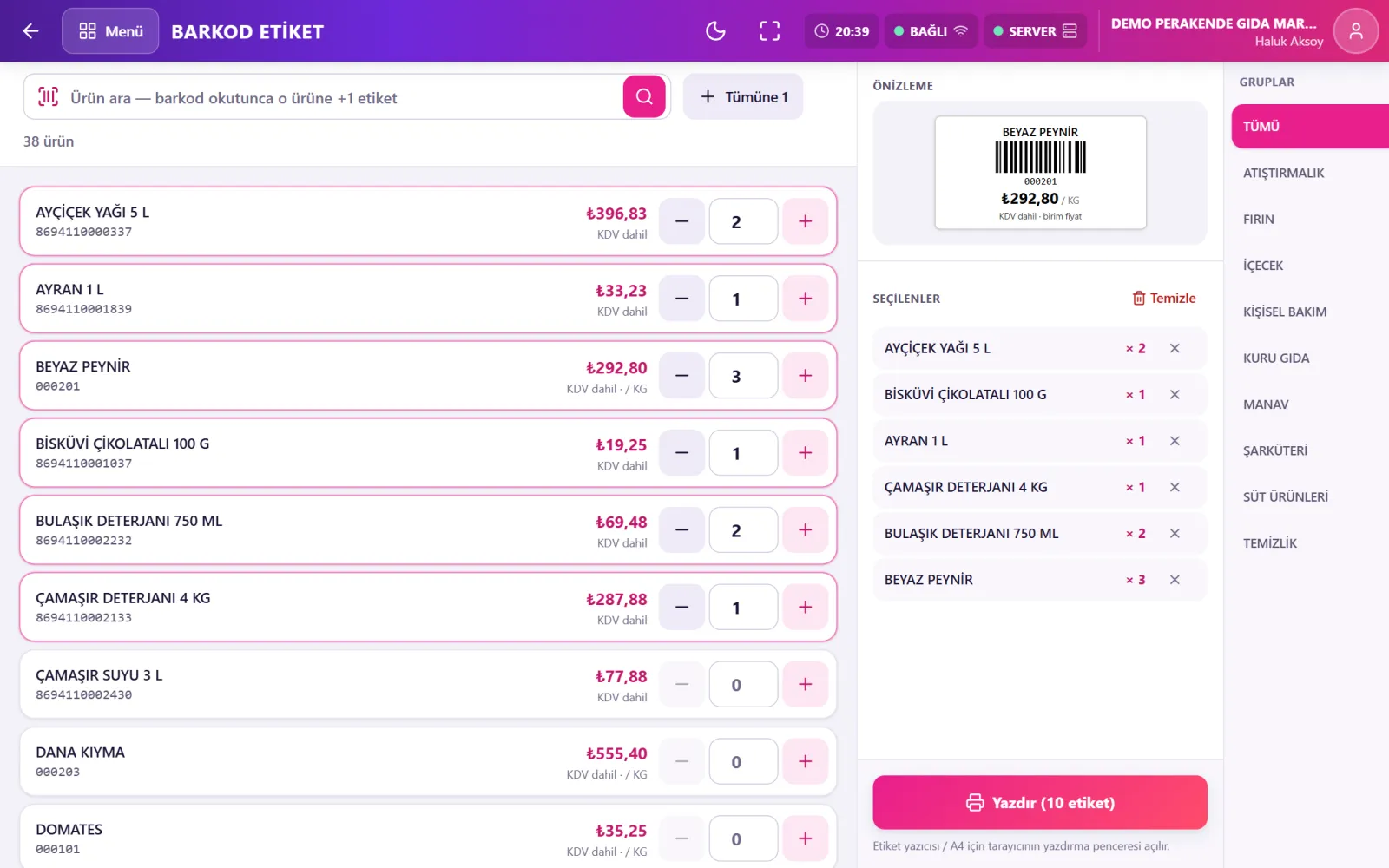Click the BEYAZ PEYNİR label preview thumbnail
This screenshot has height=868, width=1389.
(1040, 173)
